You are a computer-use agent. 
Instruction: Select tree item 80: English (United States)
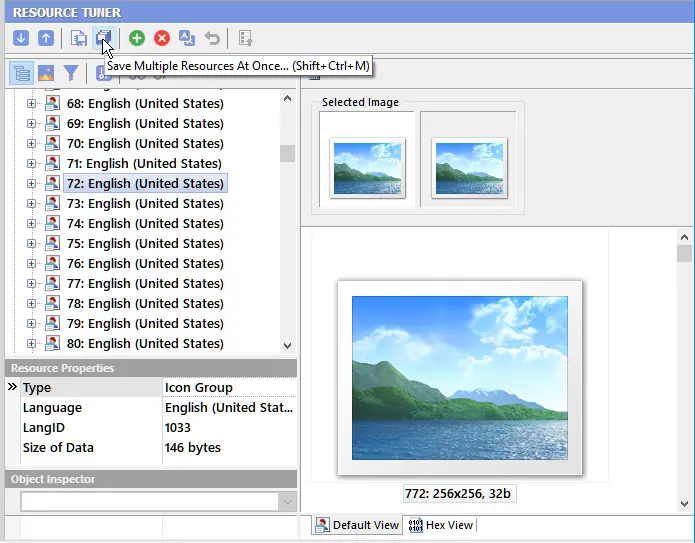point(145,344)
